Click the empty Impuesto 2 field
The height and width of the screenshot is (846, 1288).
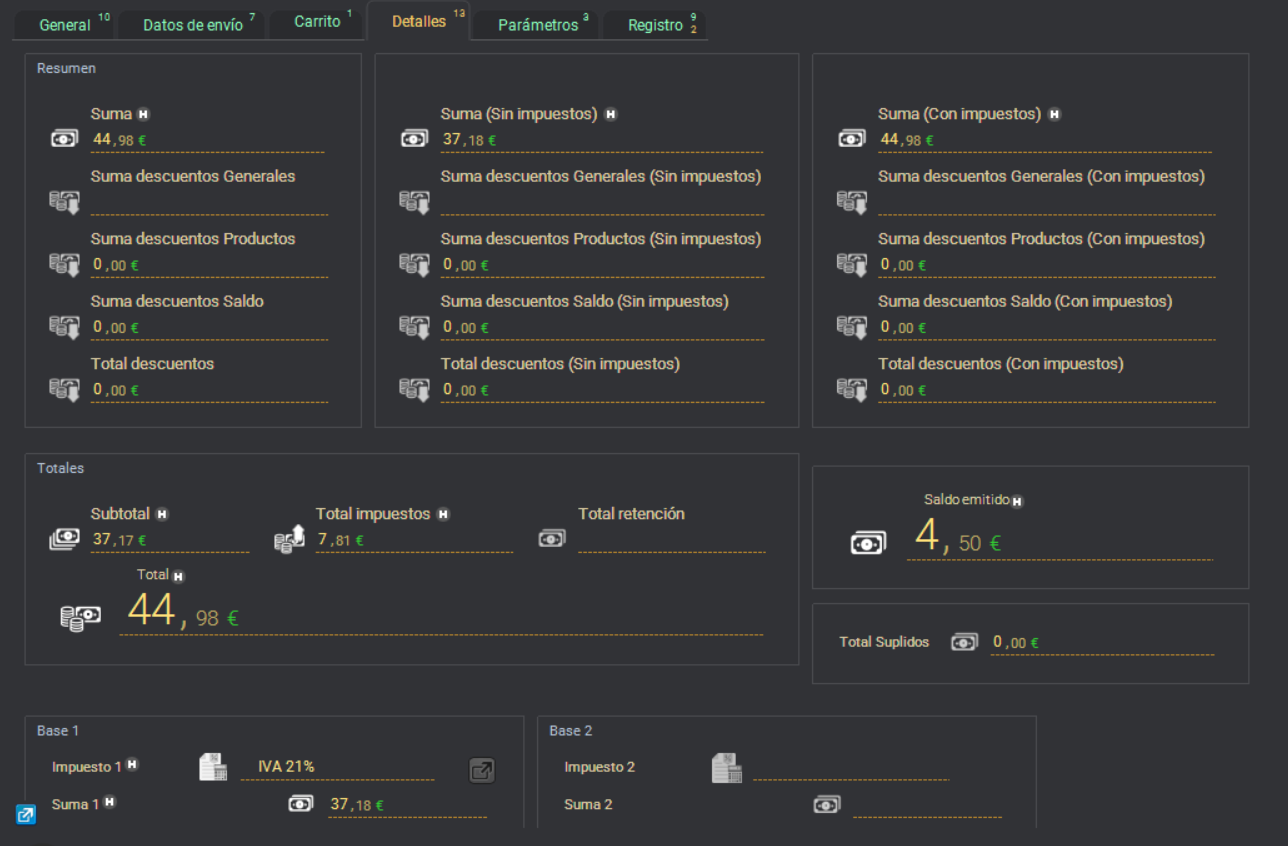(x=850, y=768)
